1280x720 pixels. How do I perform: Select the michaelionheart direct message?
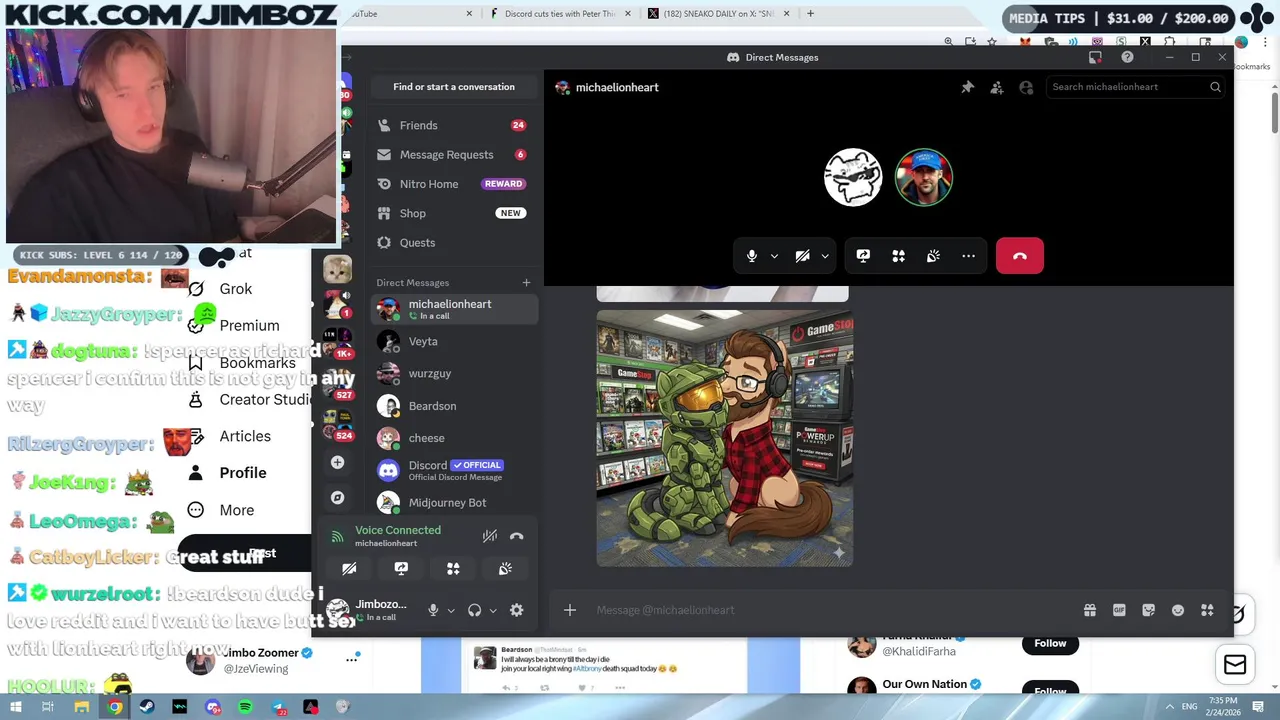click(453, 309)
